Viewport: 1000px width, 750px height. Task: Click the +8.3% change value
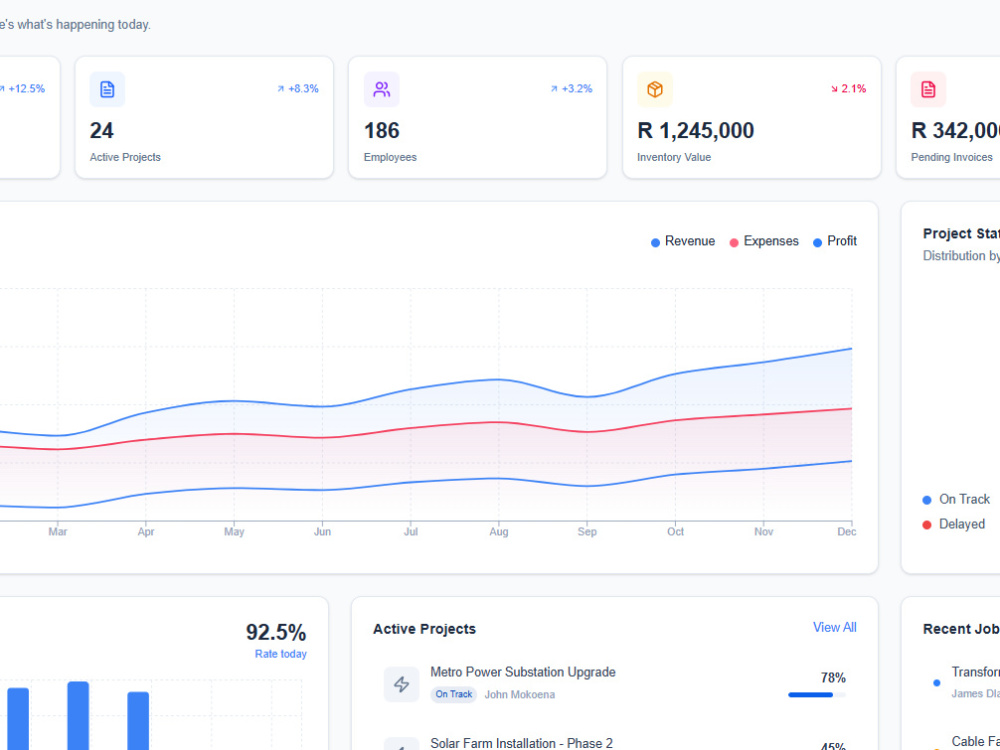coord(303,89)
